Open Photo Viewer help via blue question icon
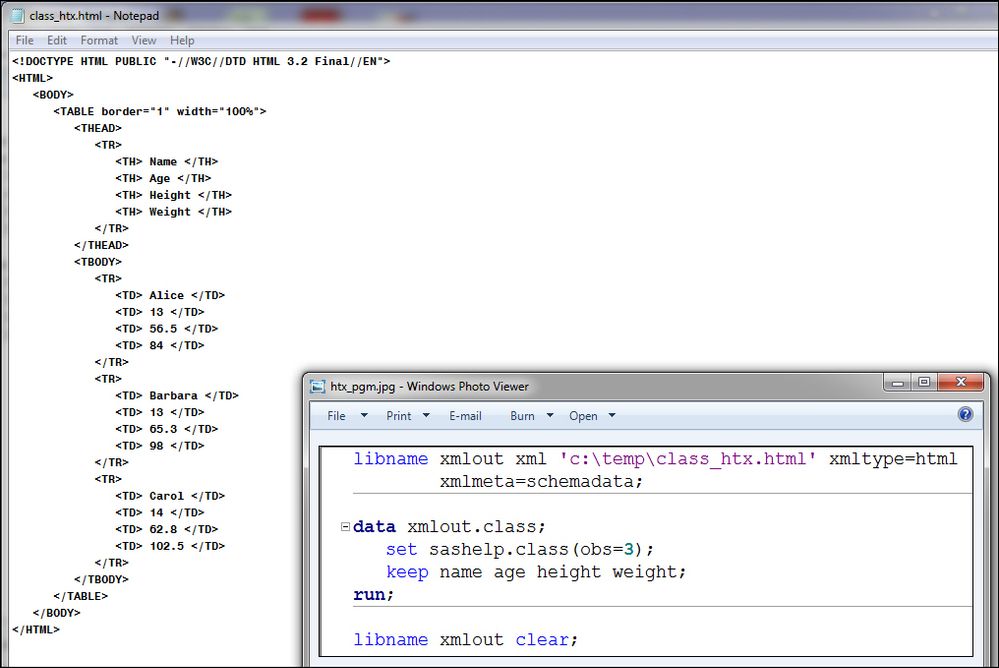Screen dimensions: 999x668 point(965,415)
